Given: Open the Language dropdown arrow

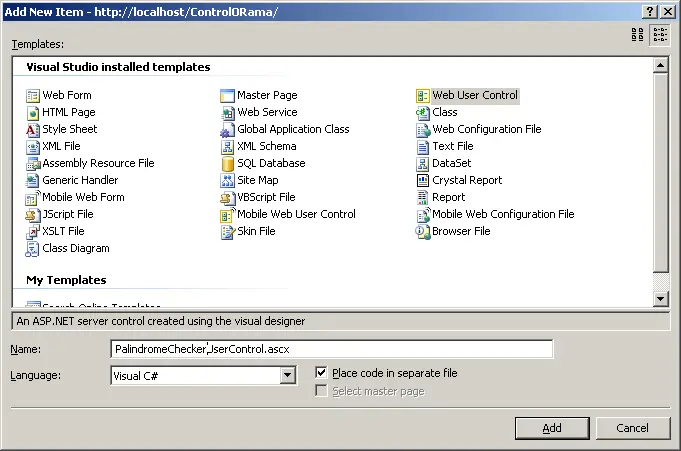Looking at the screenshot, I should click(287, 375).
